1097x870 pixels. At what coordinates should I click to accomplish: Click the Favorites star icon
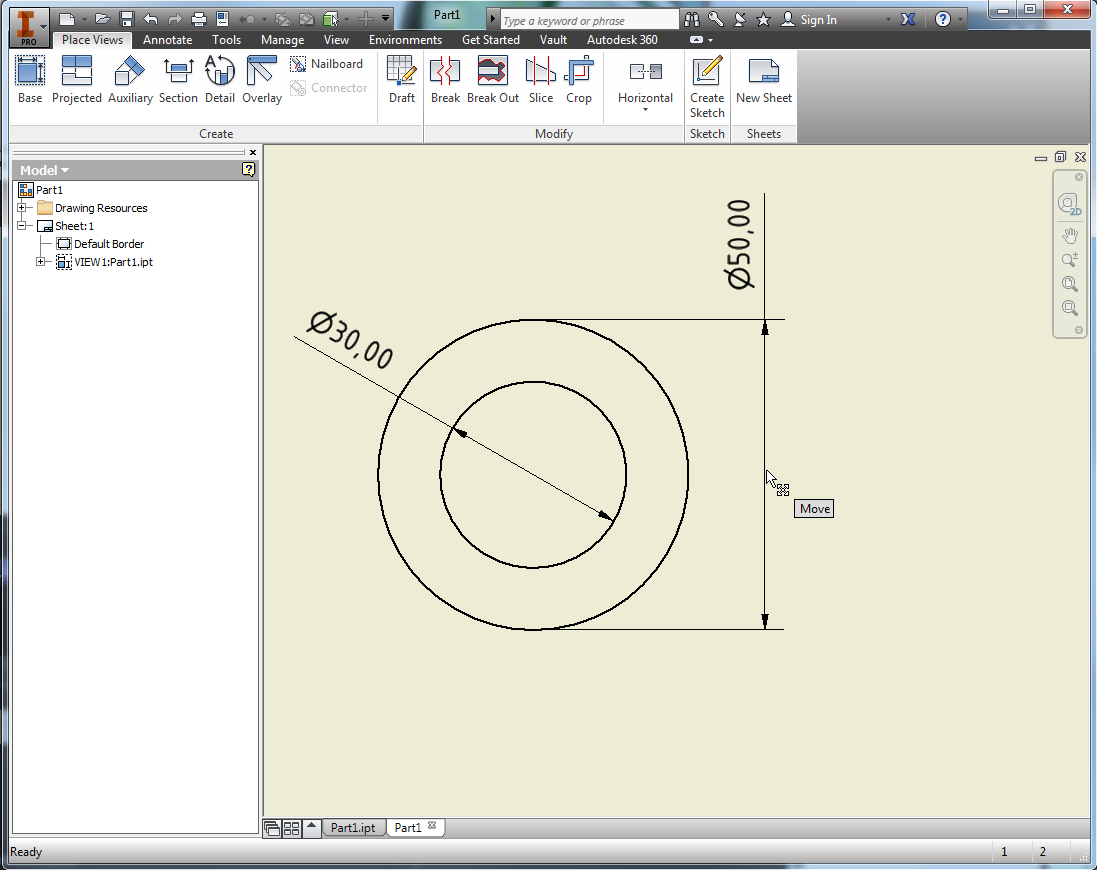(x=763, y=20)
